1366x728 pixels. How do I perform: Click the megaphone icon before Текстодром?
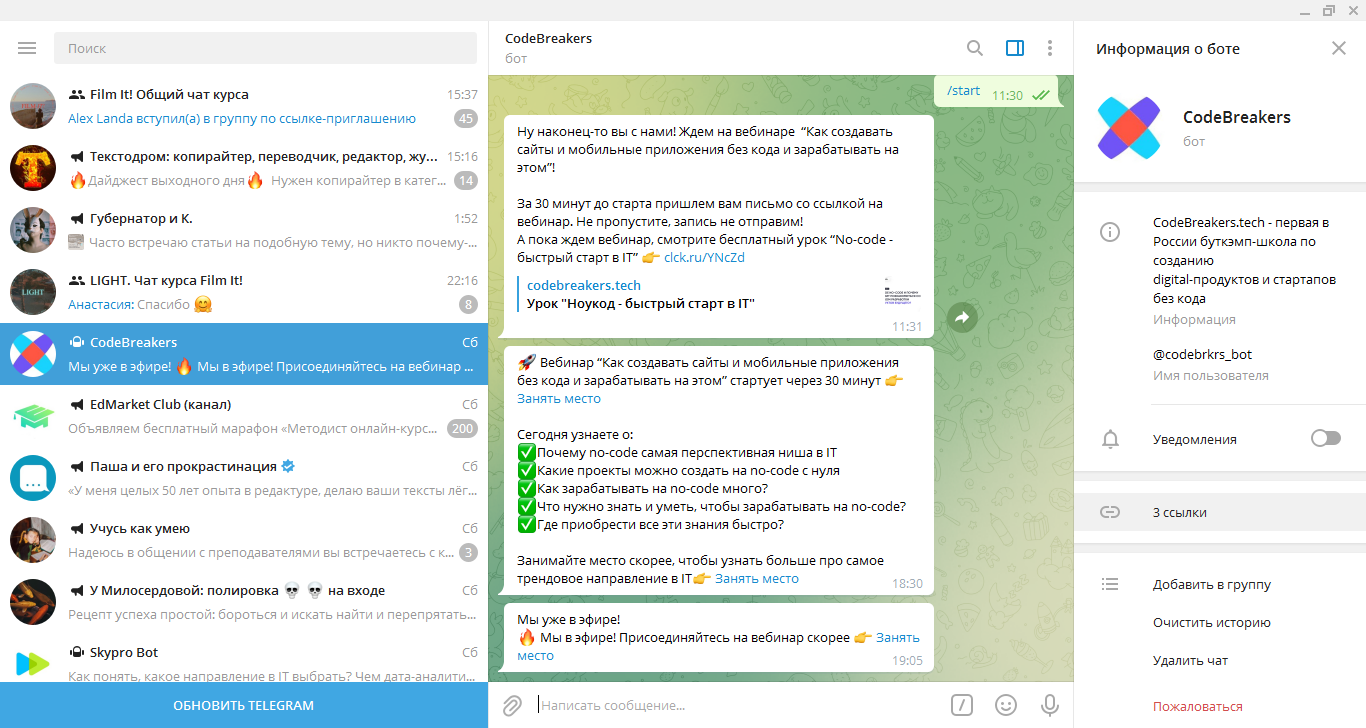click(77, 156)
